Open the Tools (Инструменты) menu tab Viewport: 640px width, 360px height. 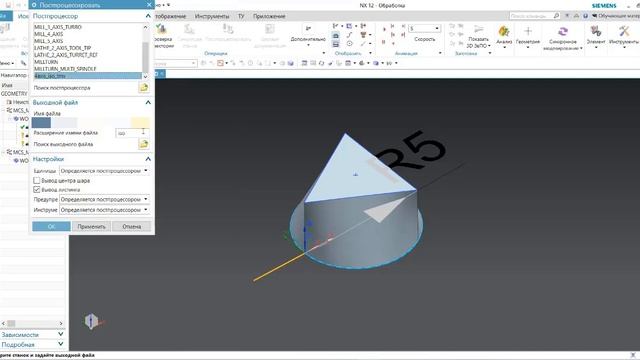212,16
